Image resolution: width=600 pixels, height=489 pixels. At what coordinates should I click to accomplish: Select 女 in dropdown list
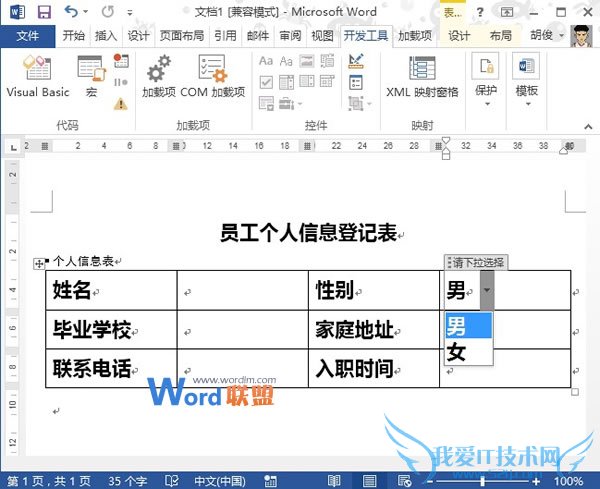468,351
